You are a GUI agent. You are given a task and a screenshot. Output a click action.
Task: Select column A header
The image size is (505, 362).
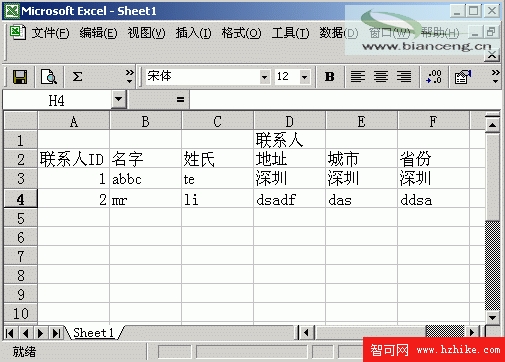coord(74,122)
